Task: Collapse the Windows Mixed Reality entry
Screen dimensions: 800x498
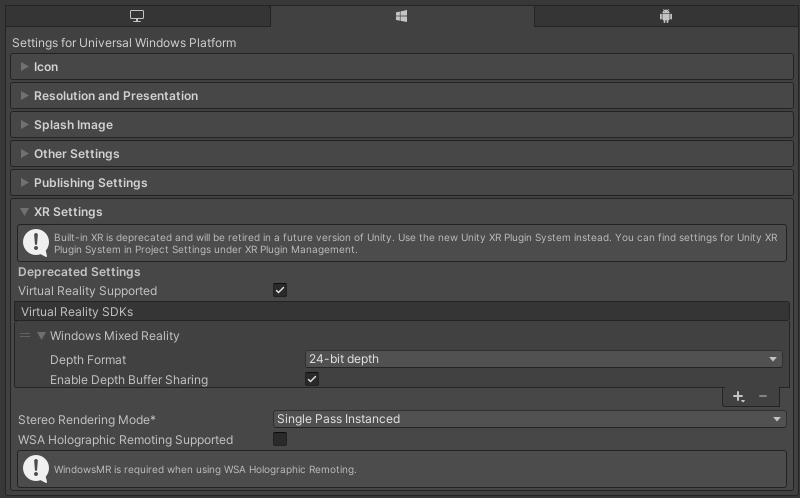Action: [x=41, y=336]
